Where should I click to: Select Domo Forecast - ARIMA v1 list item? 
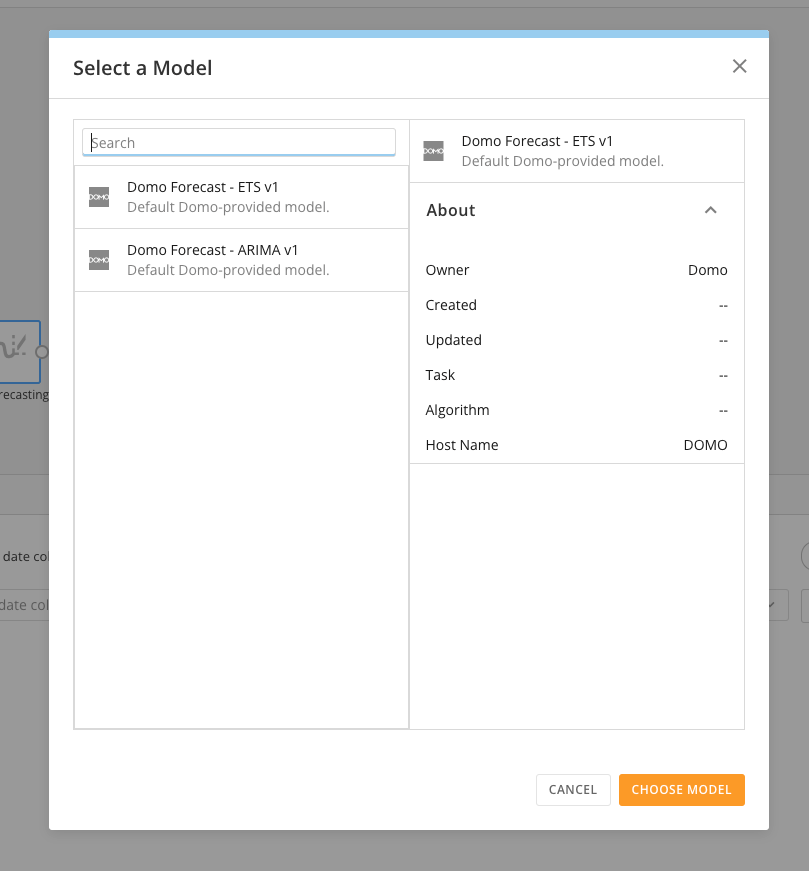pyautogui.click(x=241, y=260)
